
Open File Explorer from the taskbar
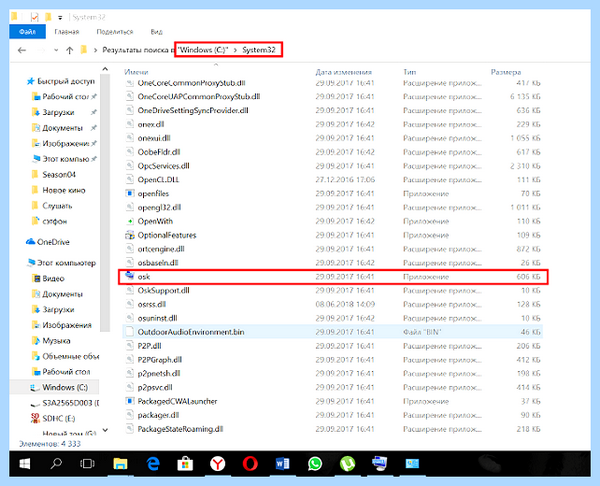[x=120, y=464]
